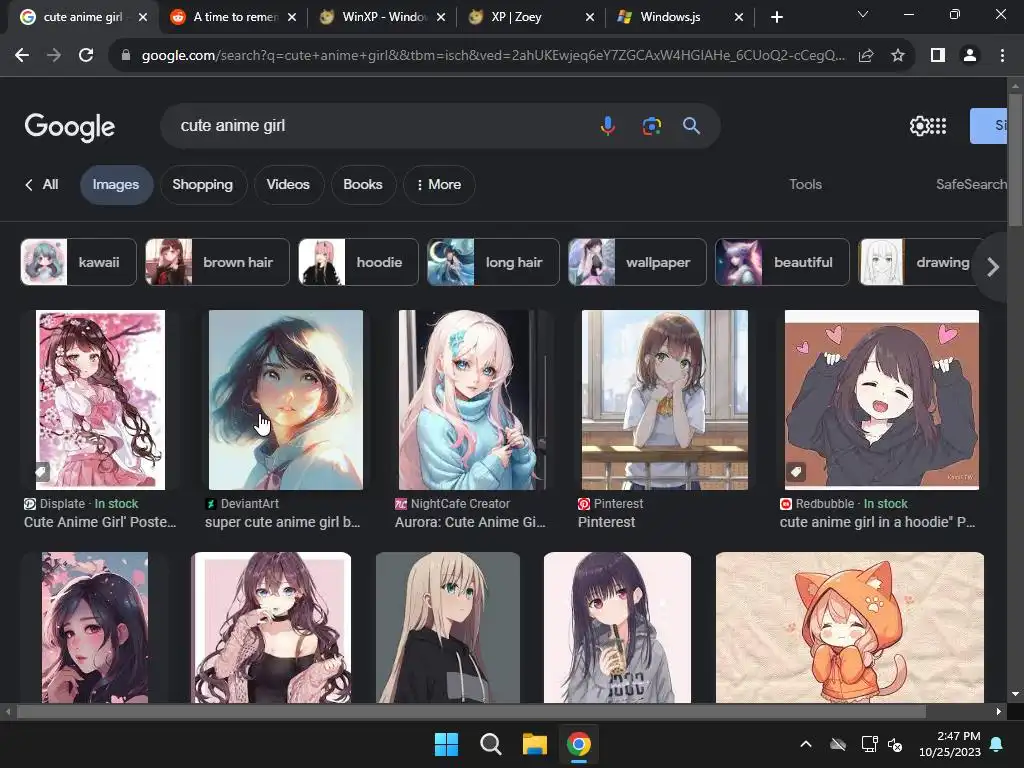
Task: Reload the current page
Action: 86,56
